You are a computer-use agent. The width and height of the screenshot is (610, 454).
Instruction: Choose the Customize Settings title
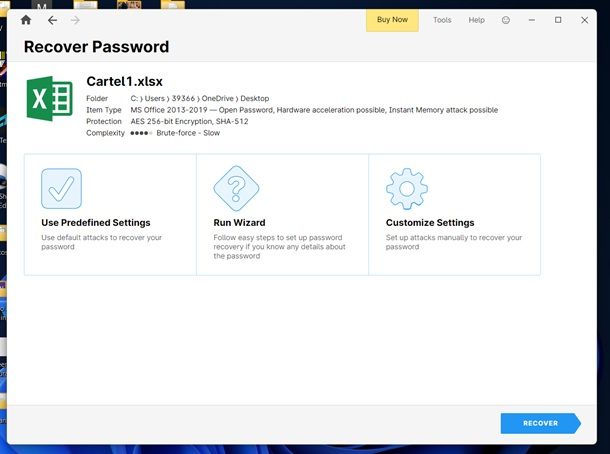[x=430, y=223]
